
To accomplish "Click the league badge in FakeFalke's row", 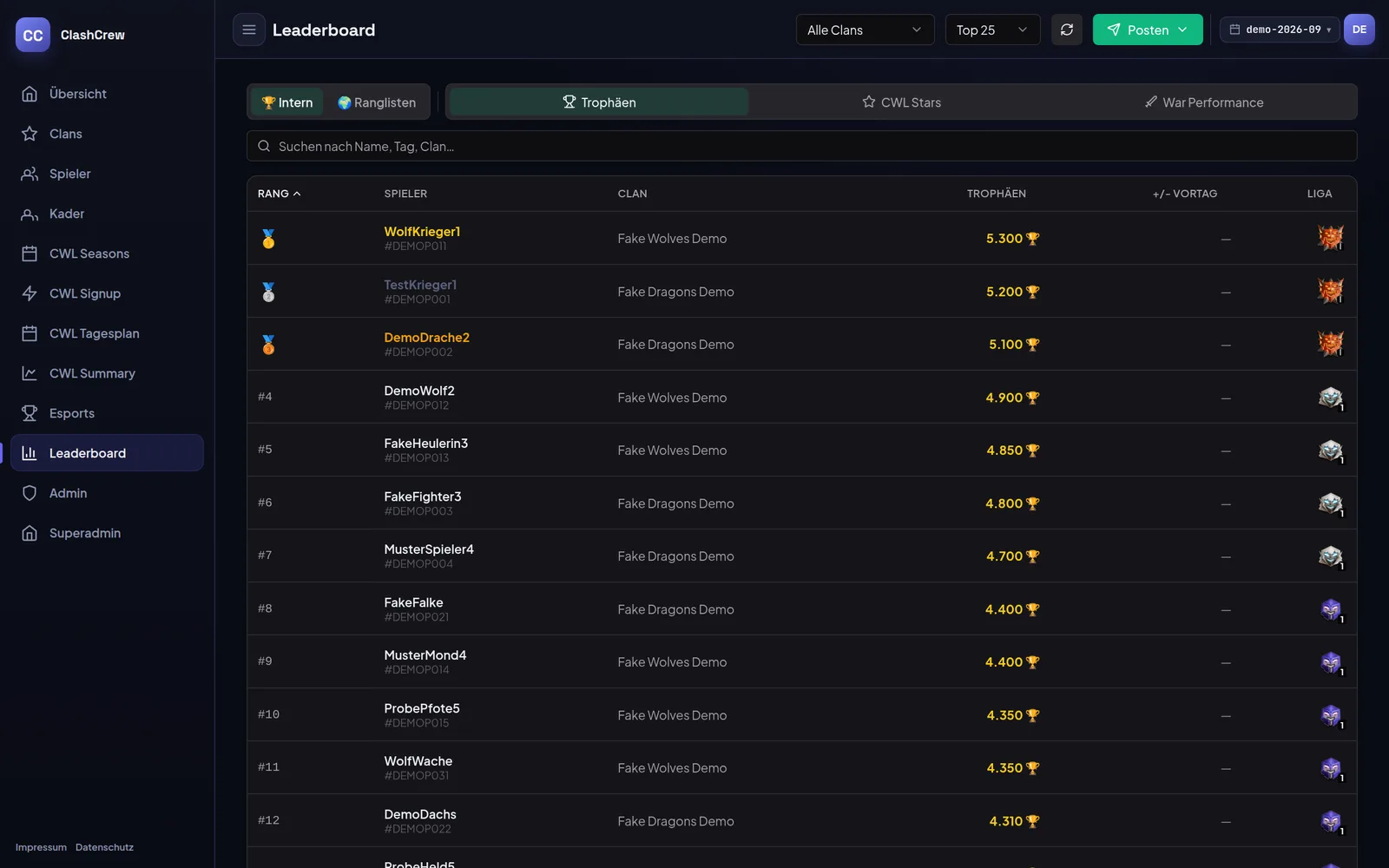I will pos(1330,609).
